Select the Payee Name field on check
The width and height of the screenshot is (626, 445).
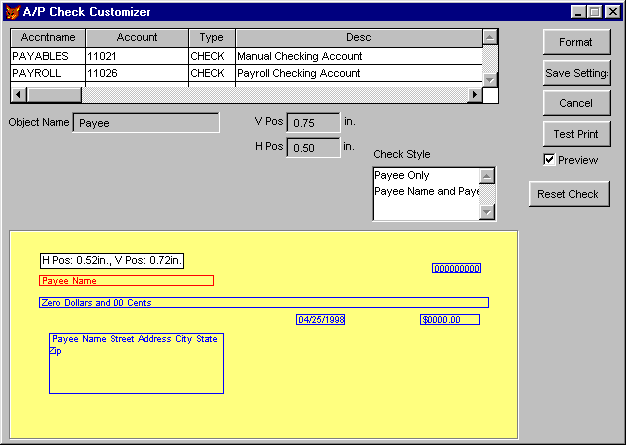(x=126, y=281)
